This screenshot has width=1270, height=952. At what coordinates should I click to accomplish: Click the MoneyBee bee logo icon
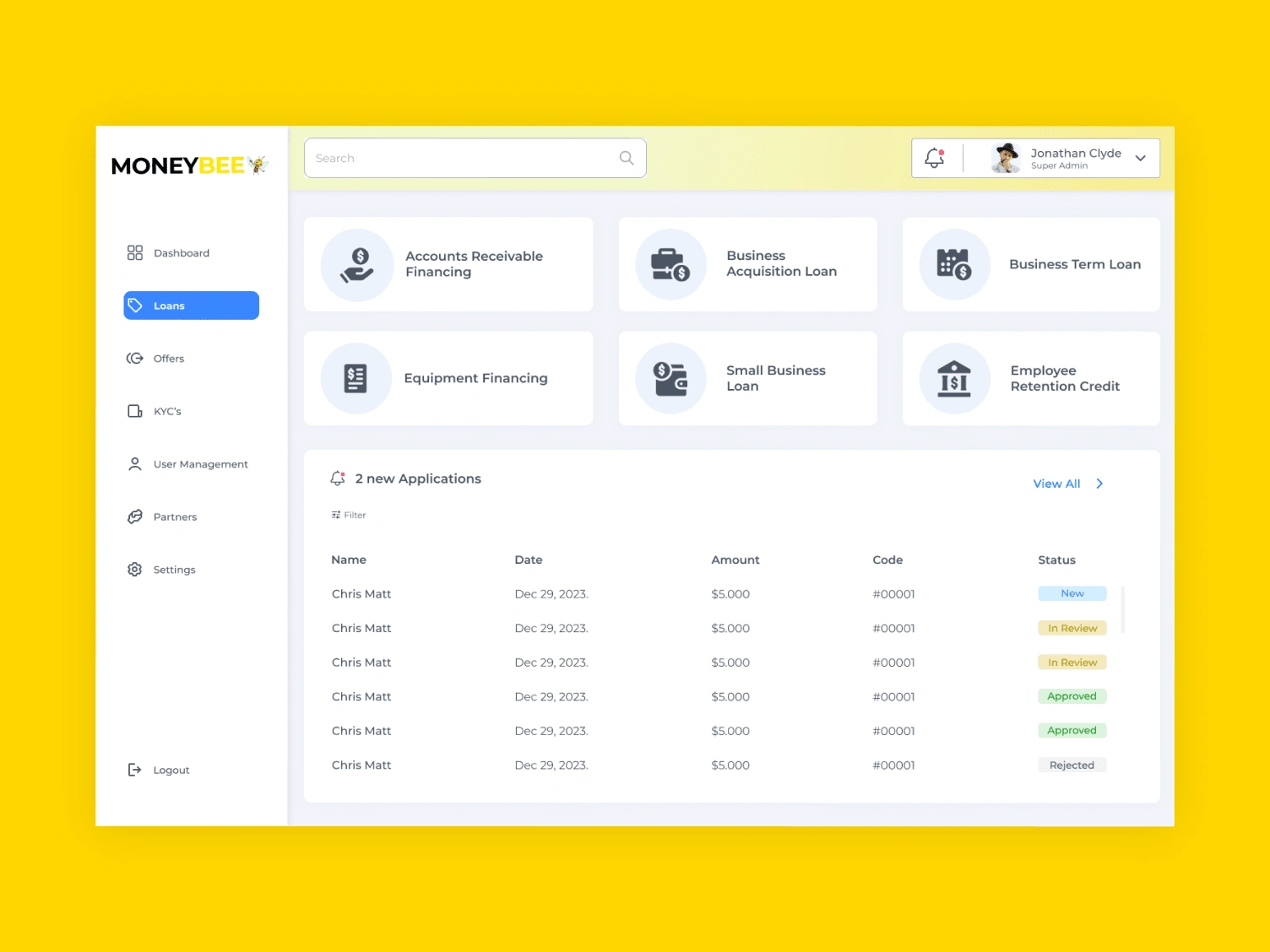click(x=258, y=165)
